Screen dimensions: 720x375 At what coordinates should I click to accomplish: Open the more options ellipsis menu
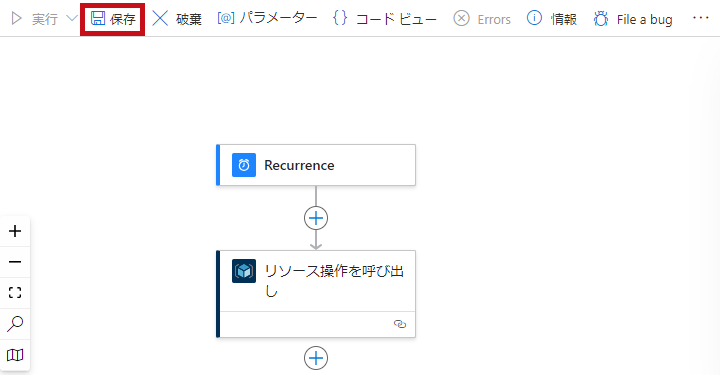tap(701, 18)
